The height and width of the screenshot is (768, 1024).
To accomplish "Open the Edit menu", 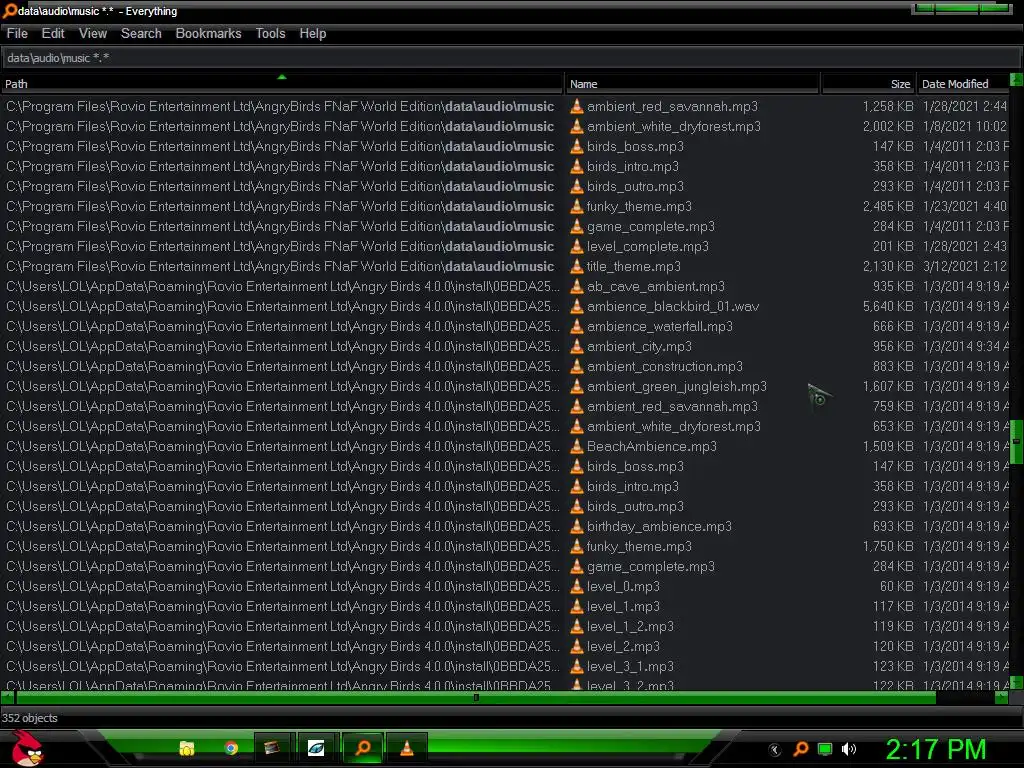I will click(53, 33).
